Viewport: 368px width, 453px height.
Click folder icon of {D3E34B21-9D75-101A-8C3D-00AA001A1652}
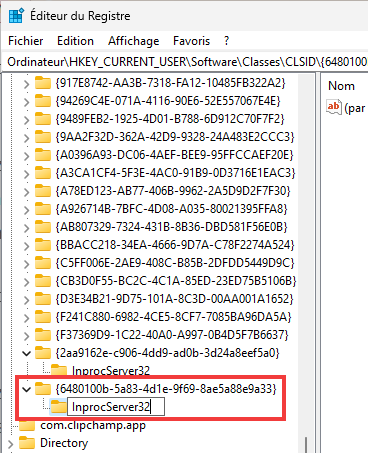(43, 299)
